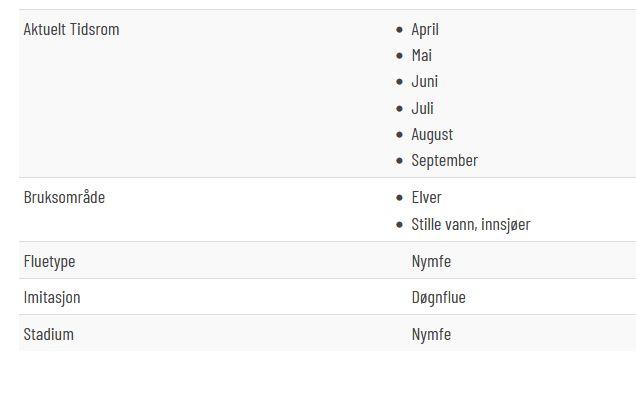Select the Nymfe value beside Fluetype
636x394 pixels.
431,261
